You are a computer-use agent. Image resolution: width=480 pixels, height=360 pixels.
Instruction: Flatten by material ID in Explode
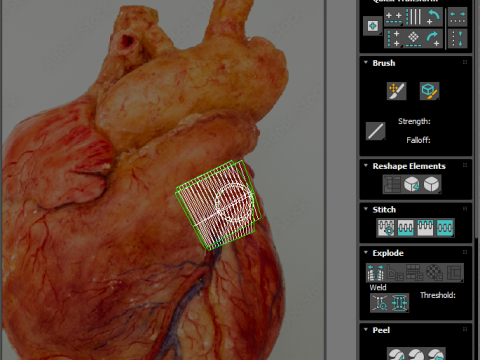coord(434,273)
